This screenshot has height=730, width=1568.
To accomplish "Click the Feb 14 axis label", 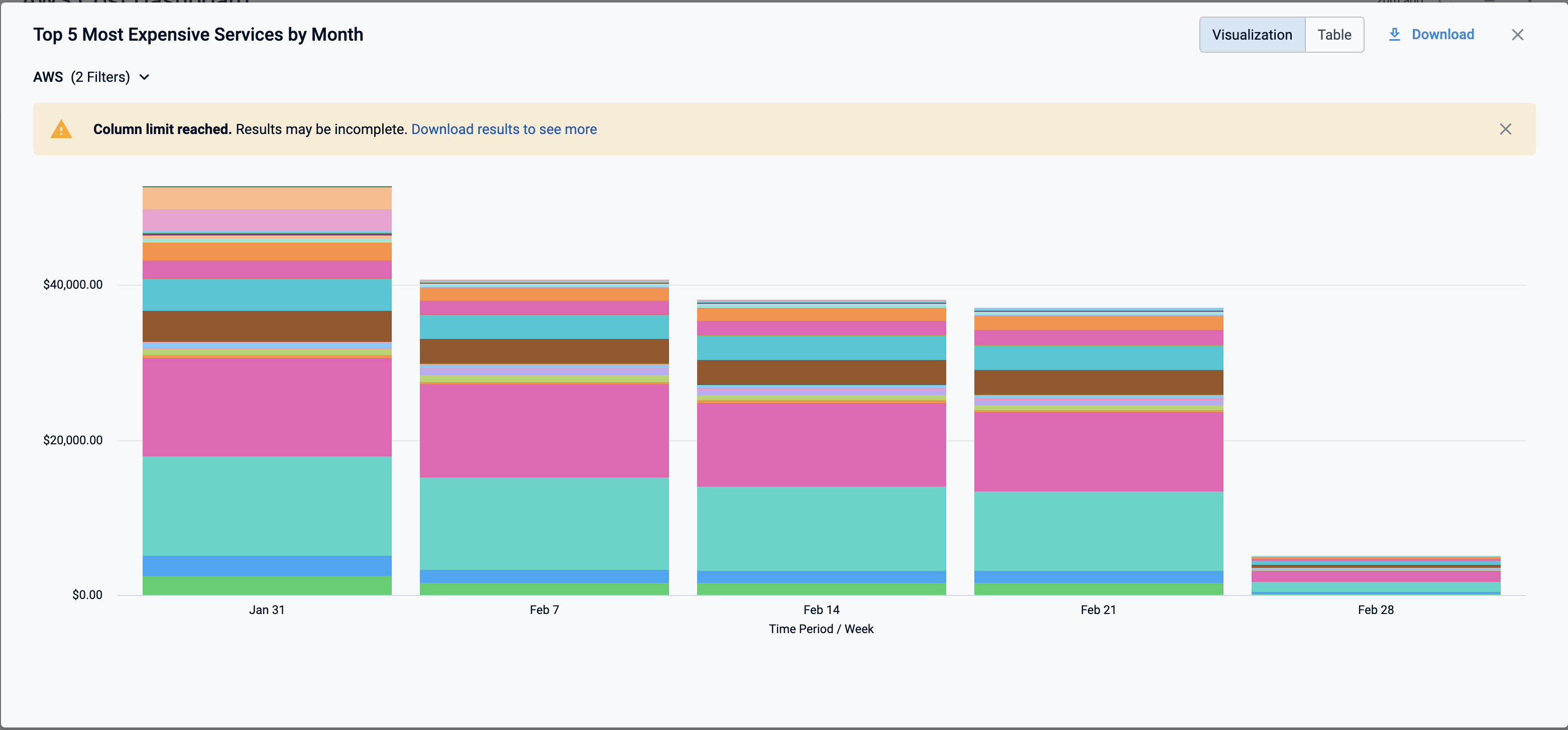I will click(x=821, y=610).
